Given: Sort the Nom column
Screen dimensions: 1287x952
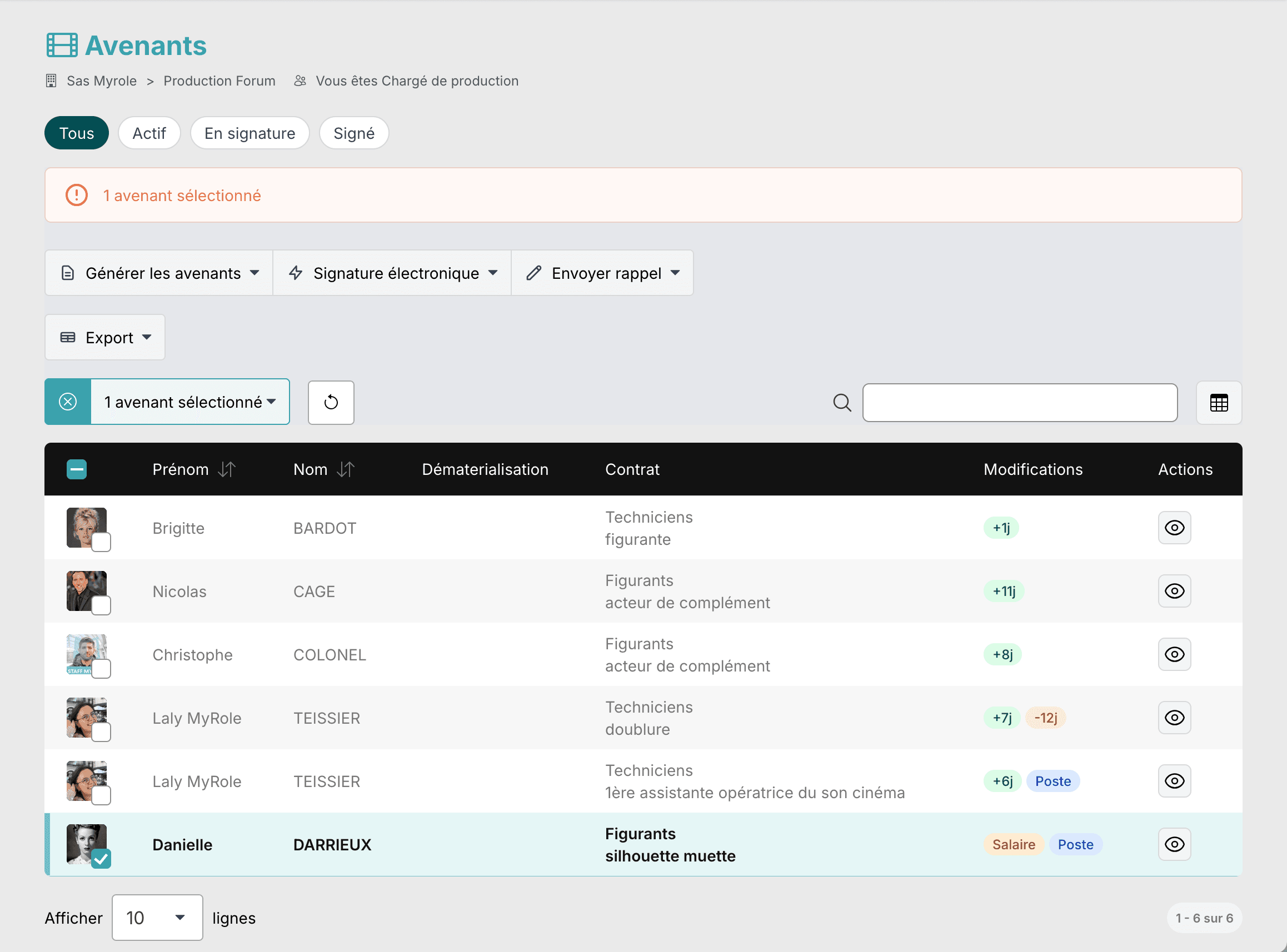Looking at the screenshot, I should (x=346, y=470).
